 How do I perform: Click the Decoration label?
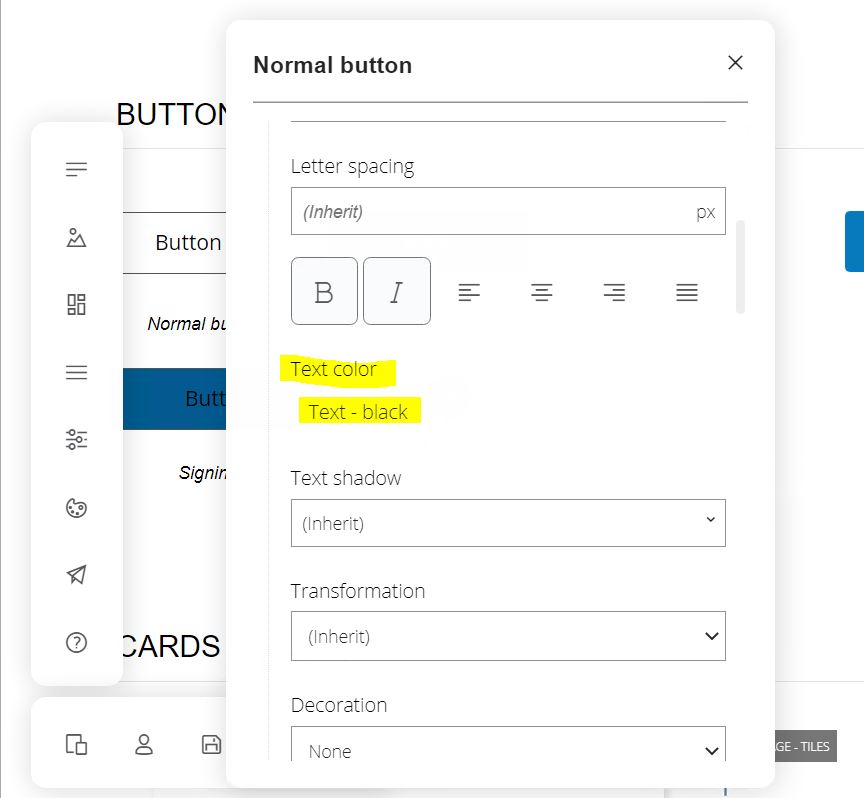point(339,705)
